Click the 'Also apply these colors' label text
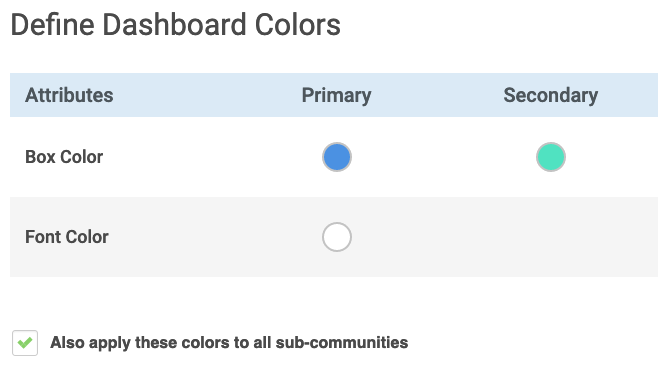 click(x=229, y=342)
